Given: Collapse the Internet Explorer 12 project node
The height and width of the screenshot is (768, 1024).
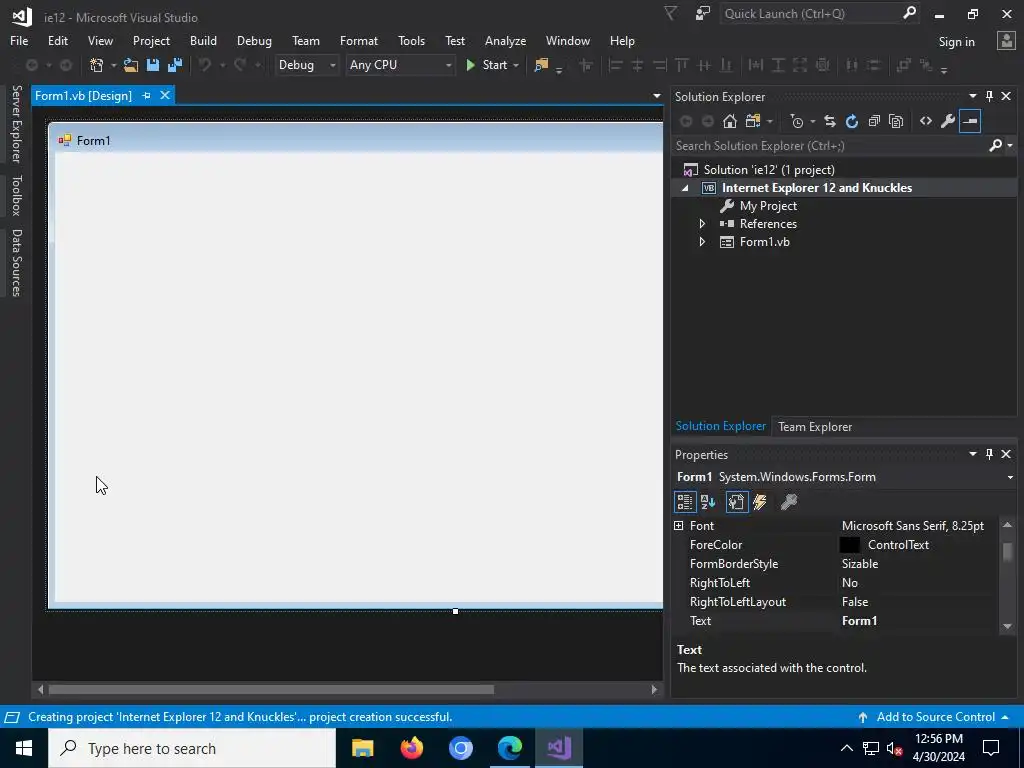Looking at the screenshot, I should [685, 188].
